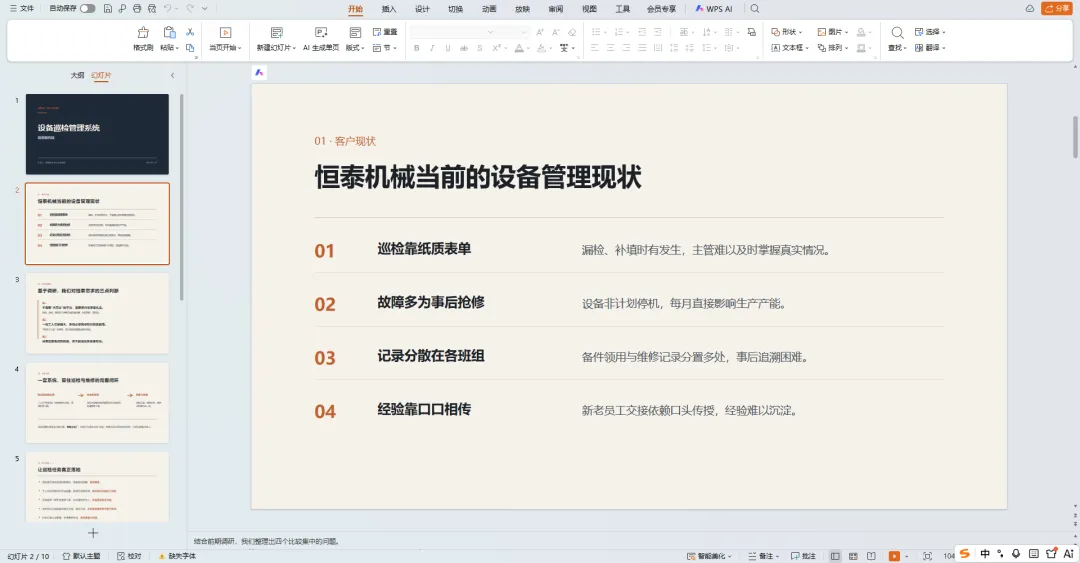
Task: Switch to the 插入 ribbon tab
Action: (388, 9)
